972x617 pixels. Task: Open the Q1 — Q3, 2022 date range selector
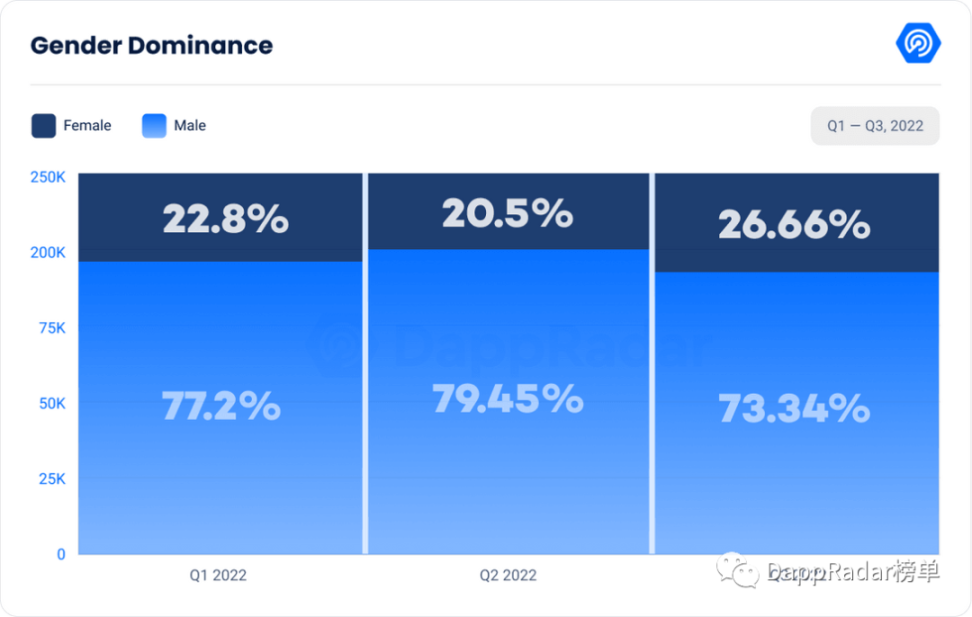874,126
